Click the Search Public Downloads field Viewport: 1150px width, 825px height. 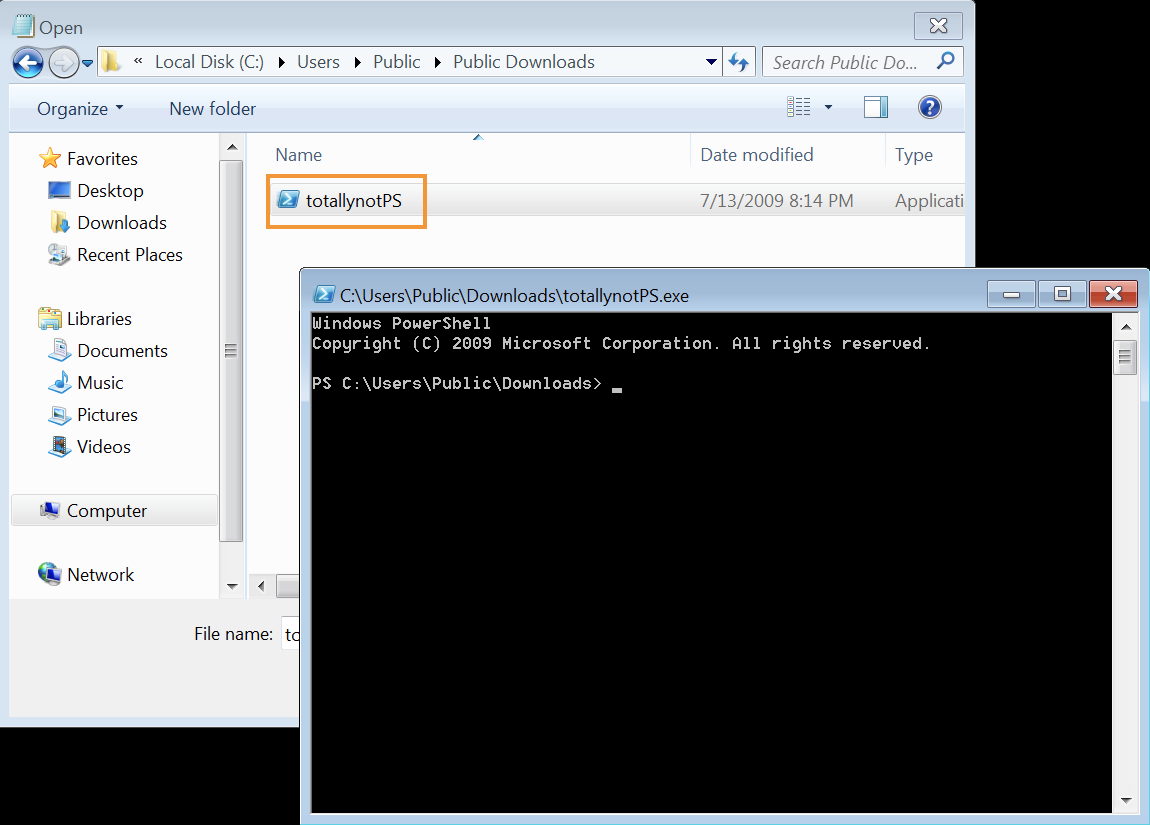click(x=847, y=62)
